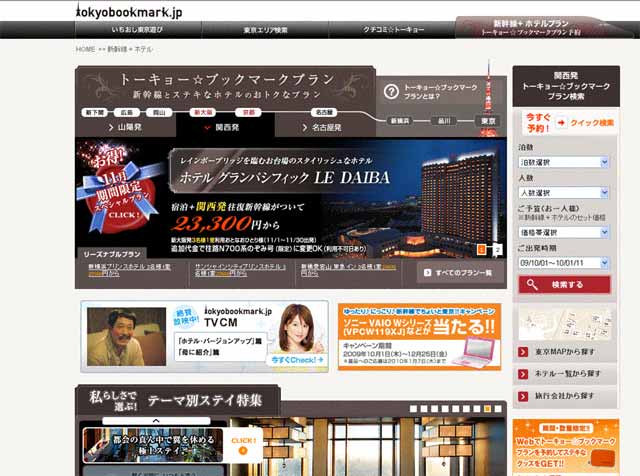
Task: Open 「母に紹介」篇 link
Action: pyautogui.click(x=198, y=352)
